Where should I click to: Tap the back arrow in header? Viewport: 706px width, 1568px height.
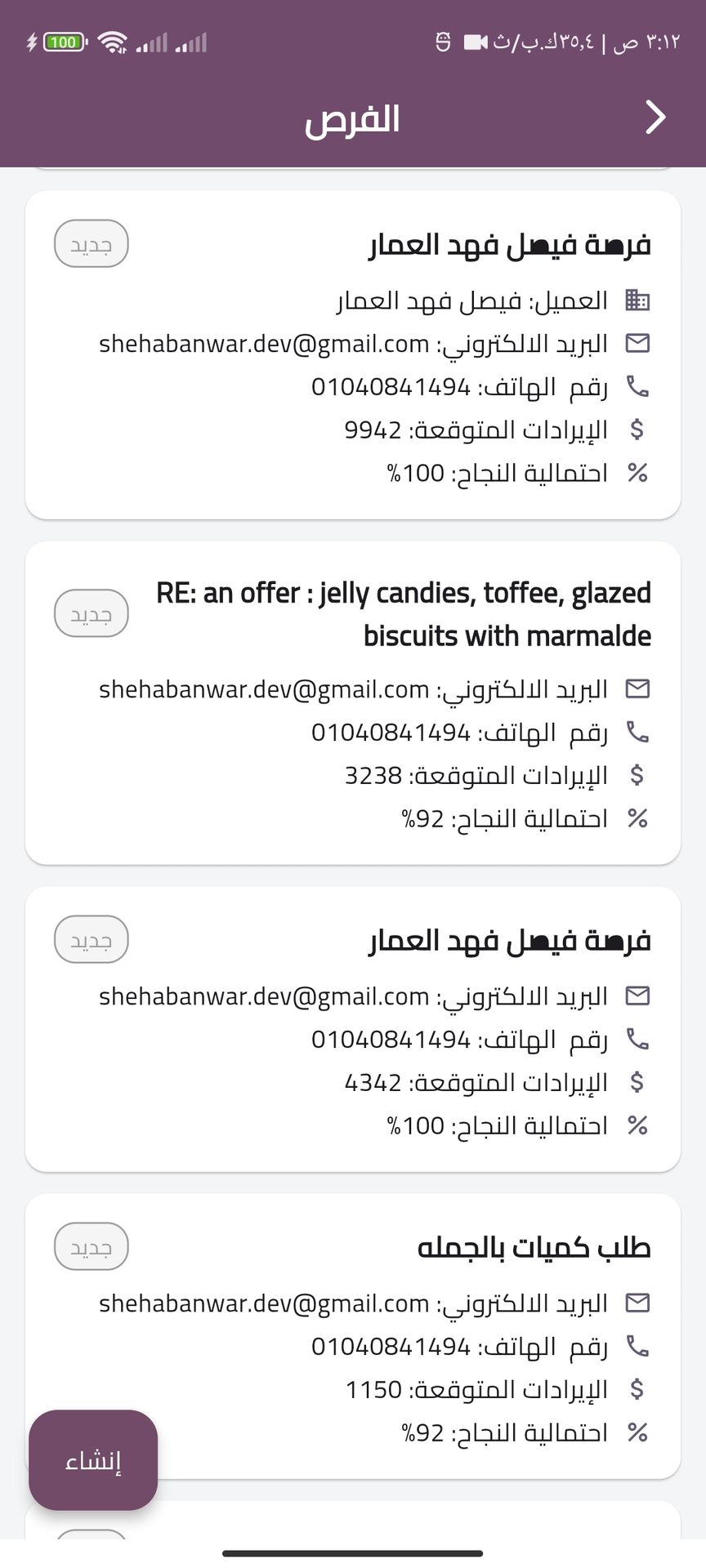point(655,118)
